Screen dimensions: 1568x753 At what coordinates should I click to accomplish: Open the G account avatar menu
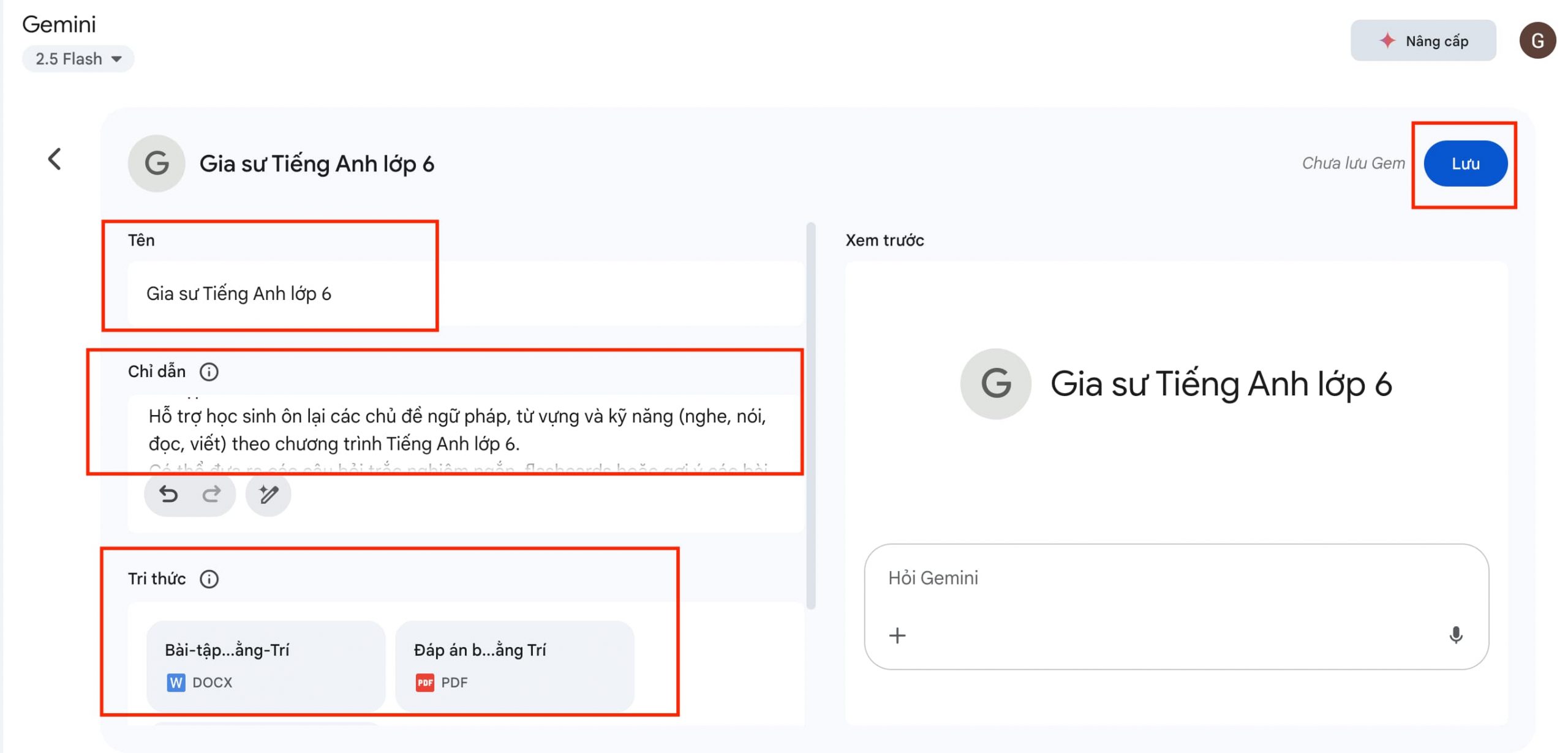[1537, 40]
